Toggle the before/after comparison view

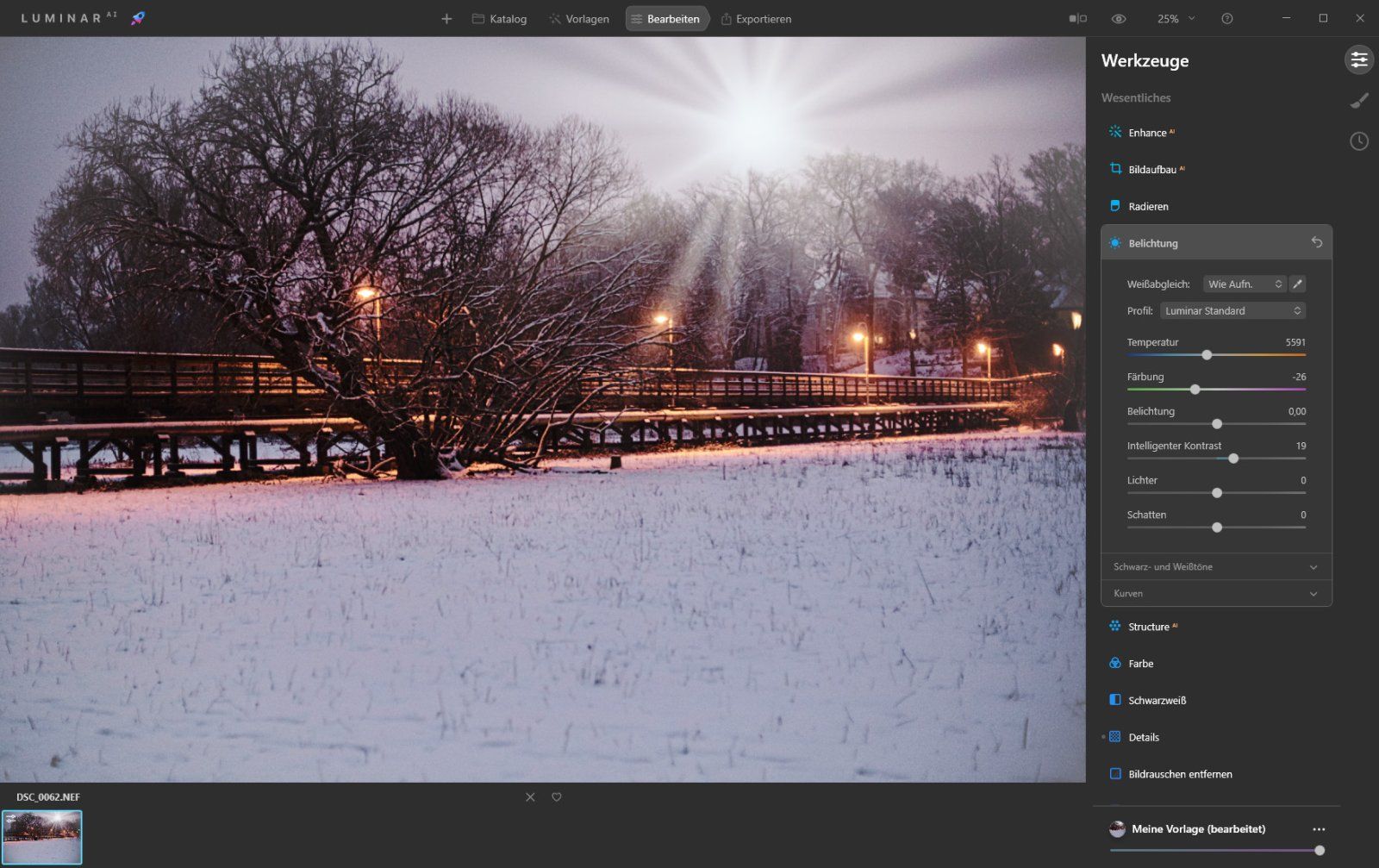coord(1077,19)
